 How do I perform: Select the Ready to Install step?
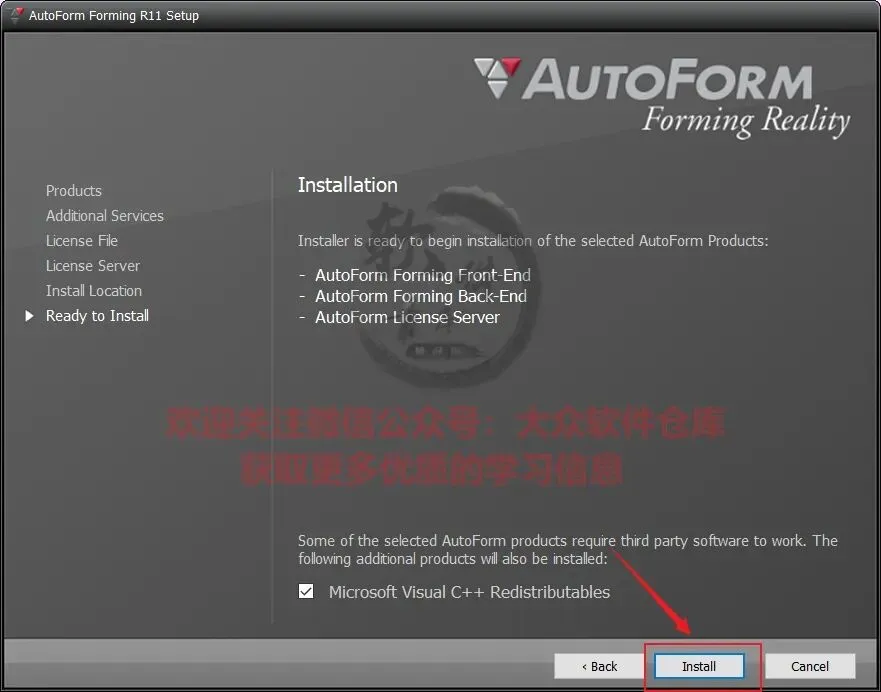(97, 316)
